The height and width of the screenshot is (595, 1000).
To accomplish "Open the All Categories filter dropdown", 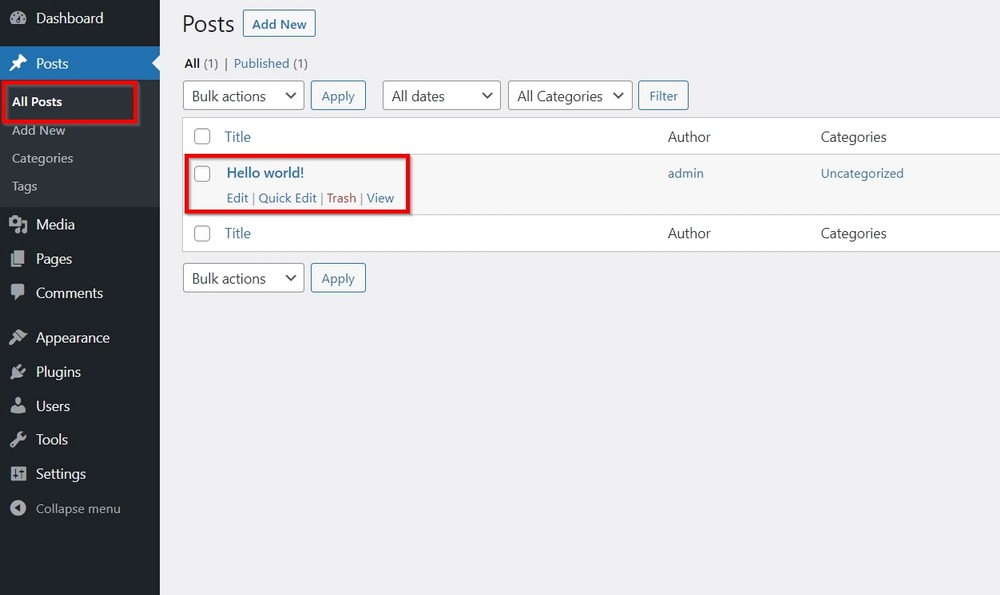I will coord(570,96).
